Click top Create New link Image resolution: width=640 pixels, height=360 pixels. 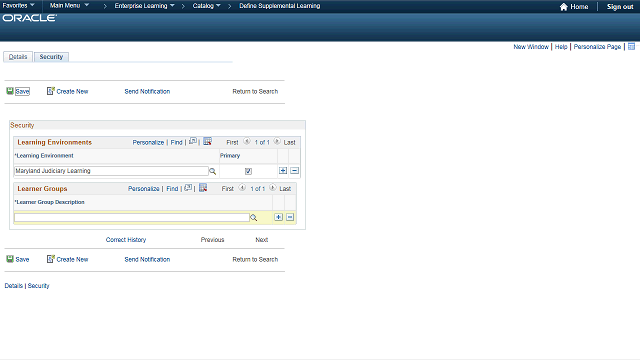coord(72,91)
